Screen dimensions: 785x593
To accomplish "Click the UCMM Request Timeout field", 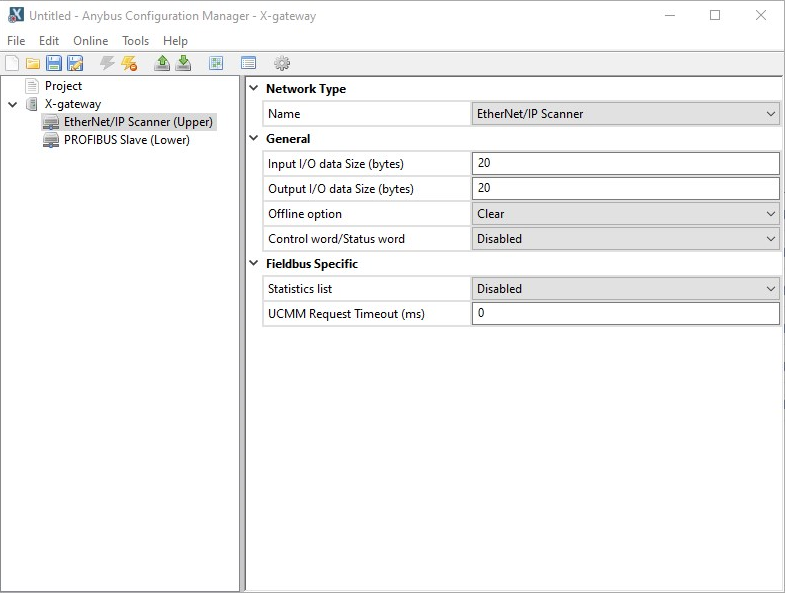I will click(x=625, y=314).
